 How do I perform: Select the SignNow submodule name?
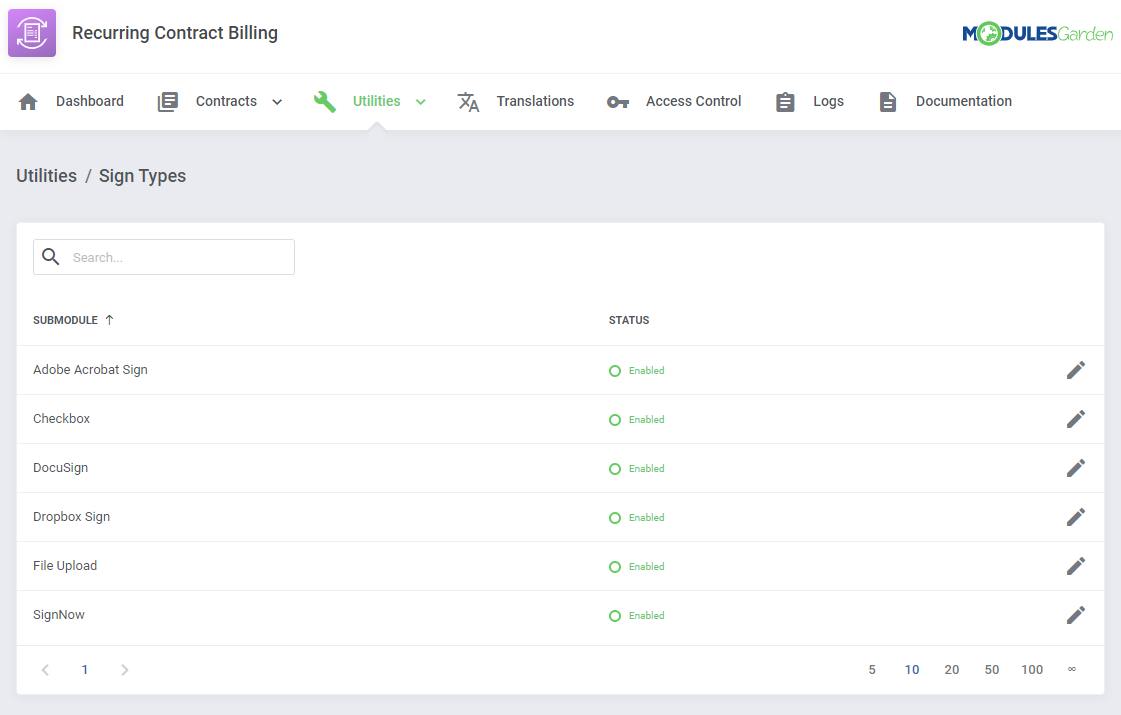59,615
